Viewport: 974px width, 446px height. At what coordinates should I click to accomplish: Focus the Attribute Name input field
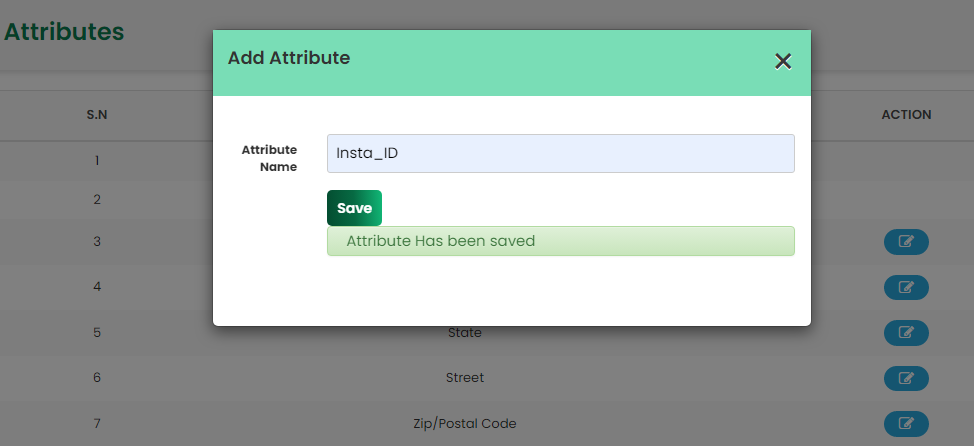coord(560,153)
